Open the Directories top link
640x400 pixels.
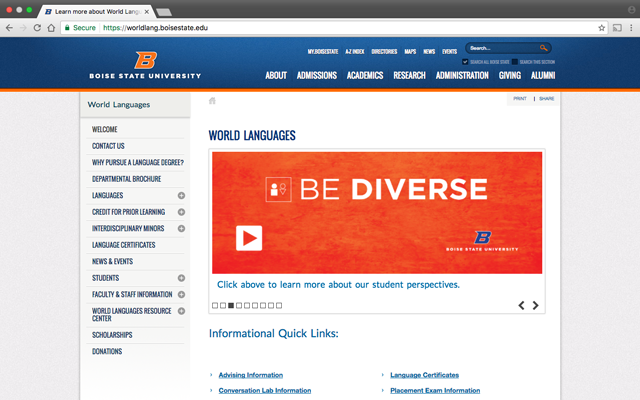pos(384,51)
